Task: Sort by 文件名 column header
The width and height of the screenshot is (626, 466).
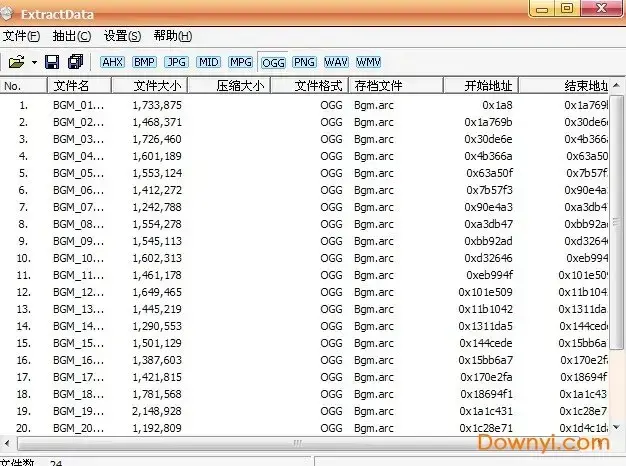Action: (x=79, y=85)
